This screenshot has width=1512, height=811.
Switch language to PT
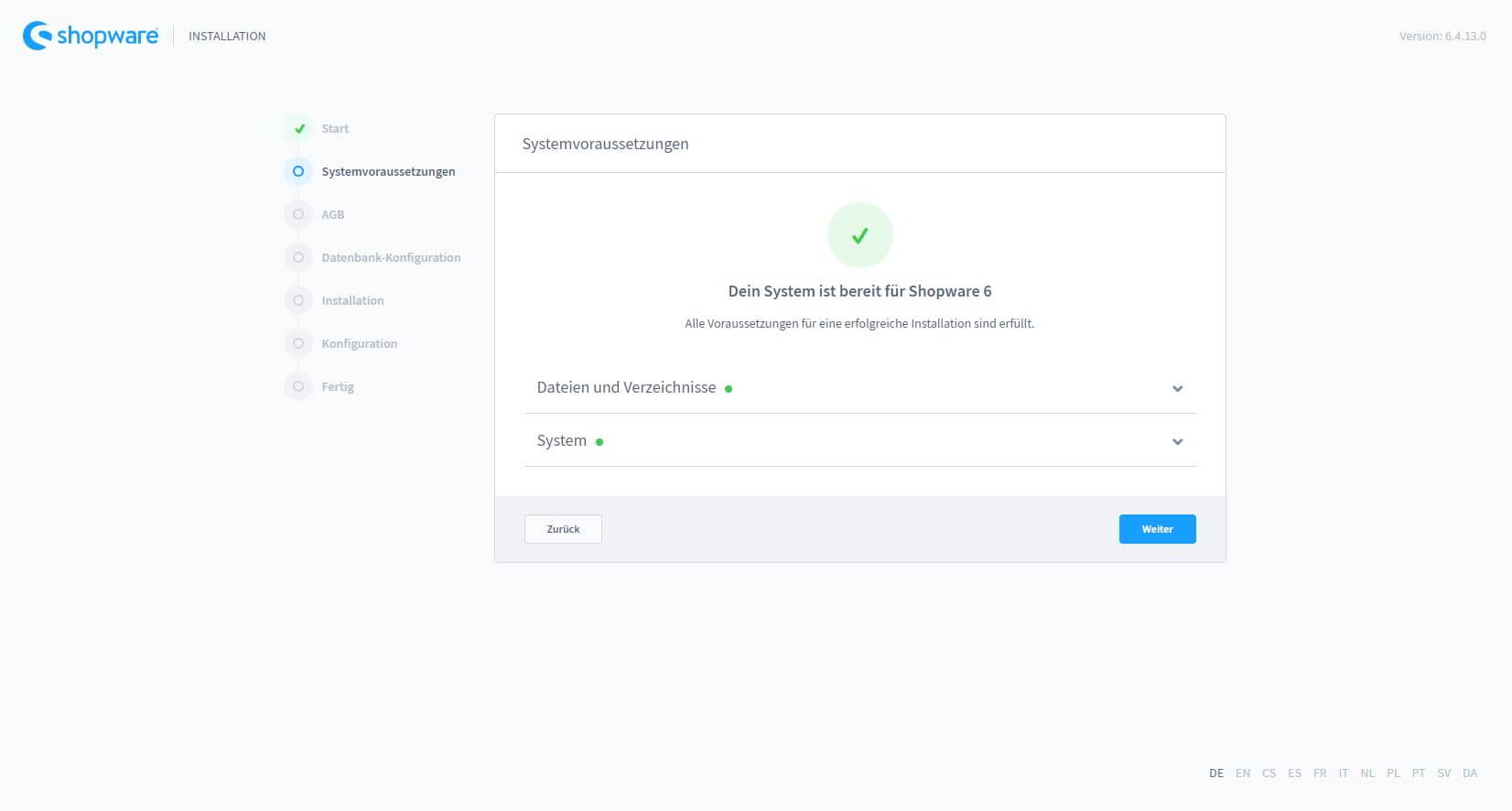1419,773
